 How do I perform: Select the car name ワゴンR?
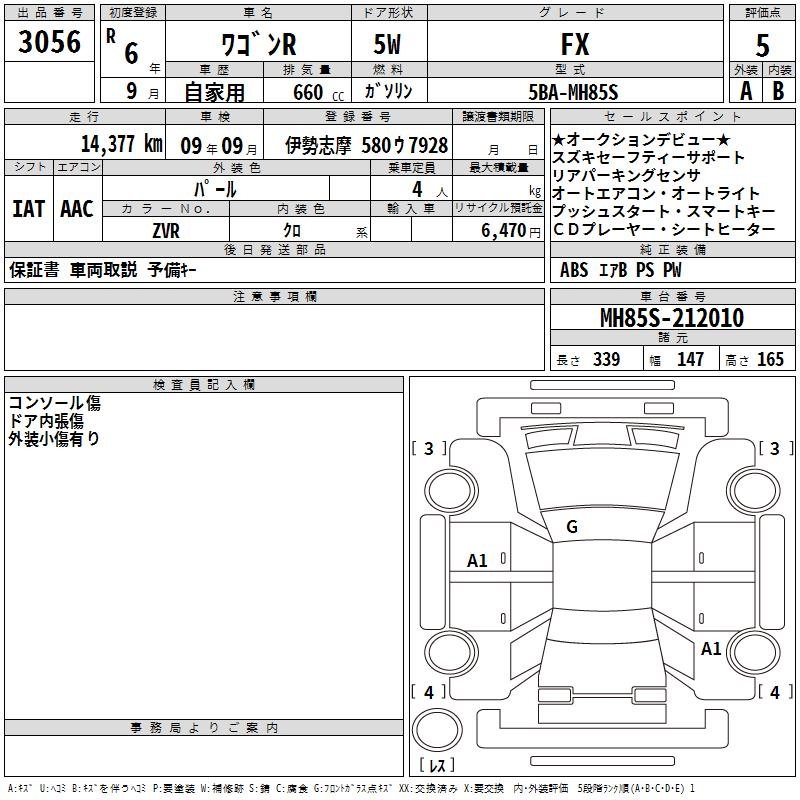tap(258, 44)
